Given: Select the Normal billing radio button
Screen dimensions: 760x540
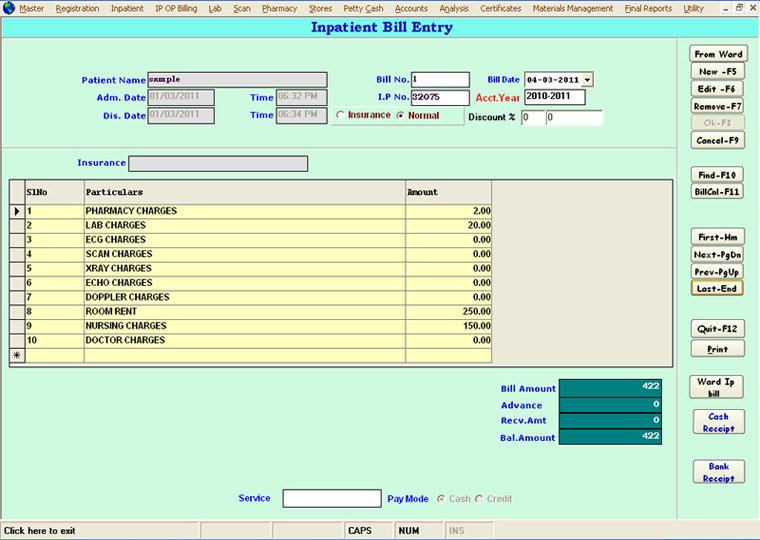Looking at the screenshot, I should pos(401,115).
